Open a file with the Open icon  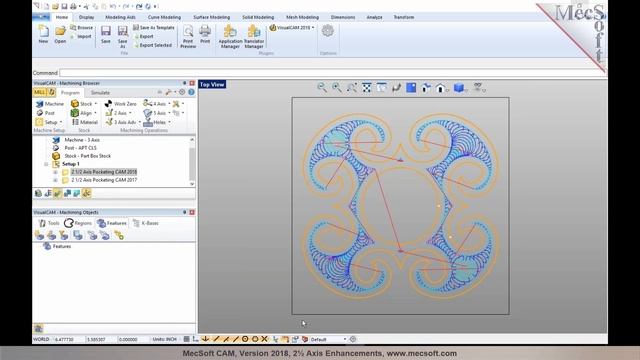pos(60,34)
